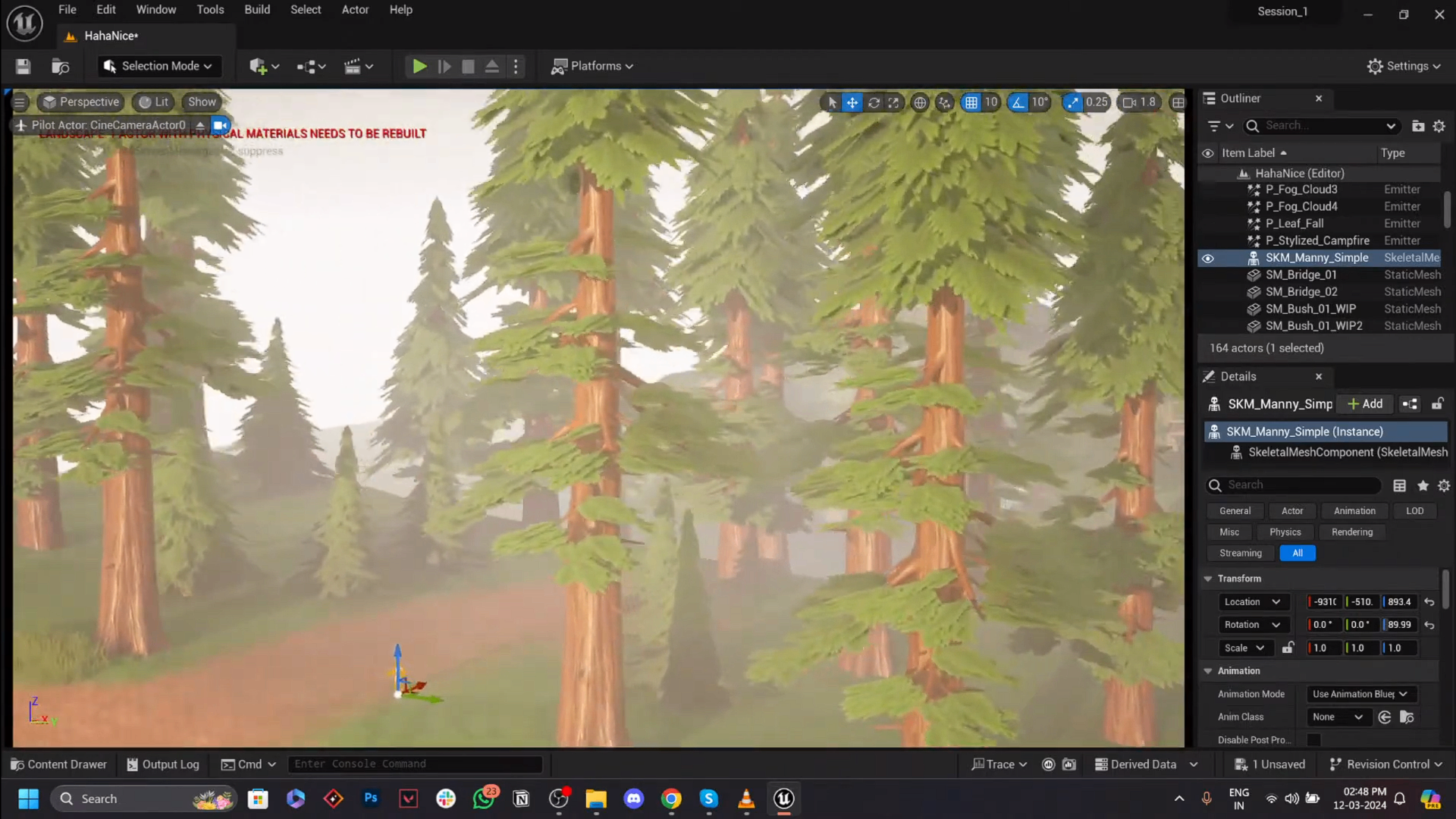Open the Build menu
Viewport: 1456px width, 819px height.
(x=257, y=10)
